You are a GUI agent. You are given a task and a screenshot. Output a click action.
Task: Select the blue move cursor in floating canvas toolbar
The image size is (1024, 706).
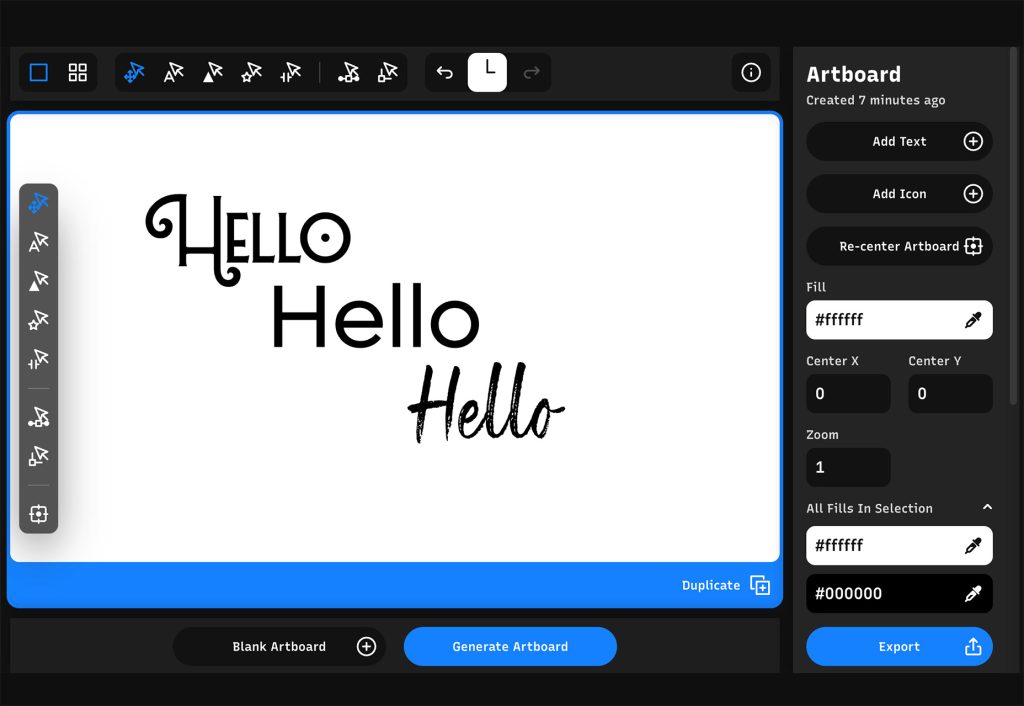[39, 203]
